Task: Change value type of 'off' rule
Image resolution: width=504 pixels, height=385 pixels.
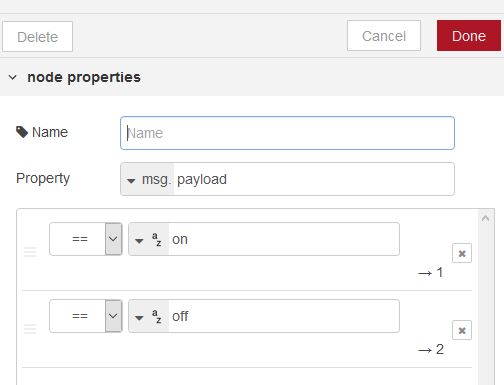Action: coord(148,316)
